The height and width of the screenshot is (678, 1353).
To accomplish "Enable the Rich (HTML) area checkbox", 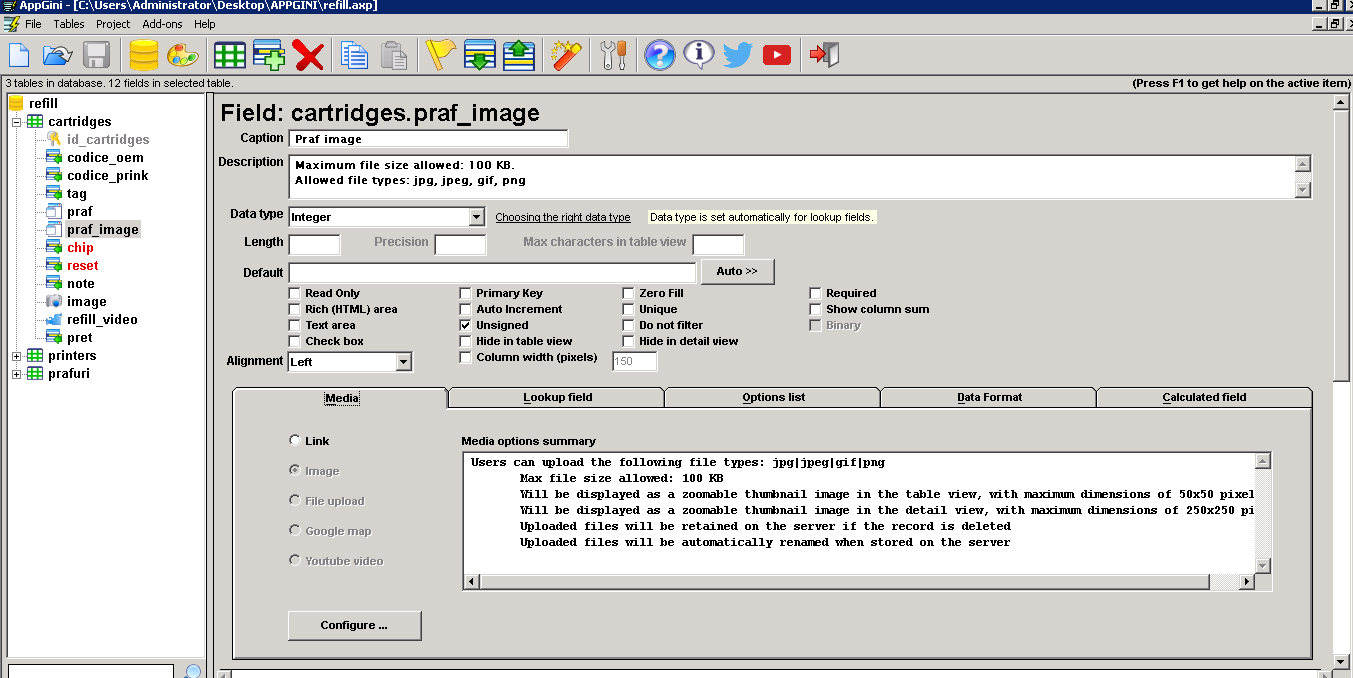I will (294, 309).
